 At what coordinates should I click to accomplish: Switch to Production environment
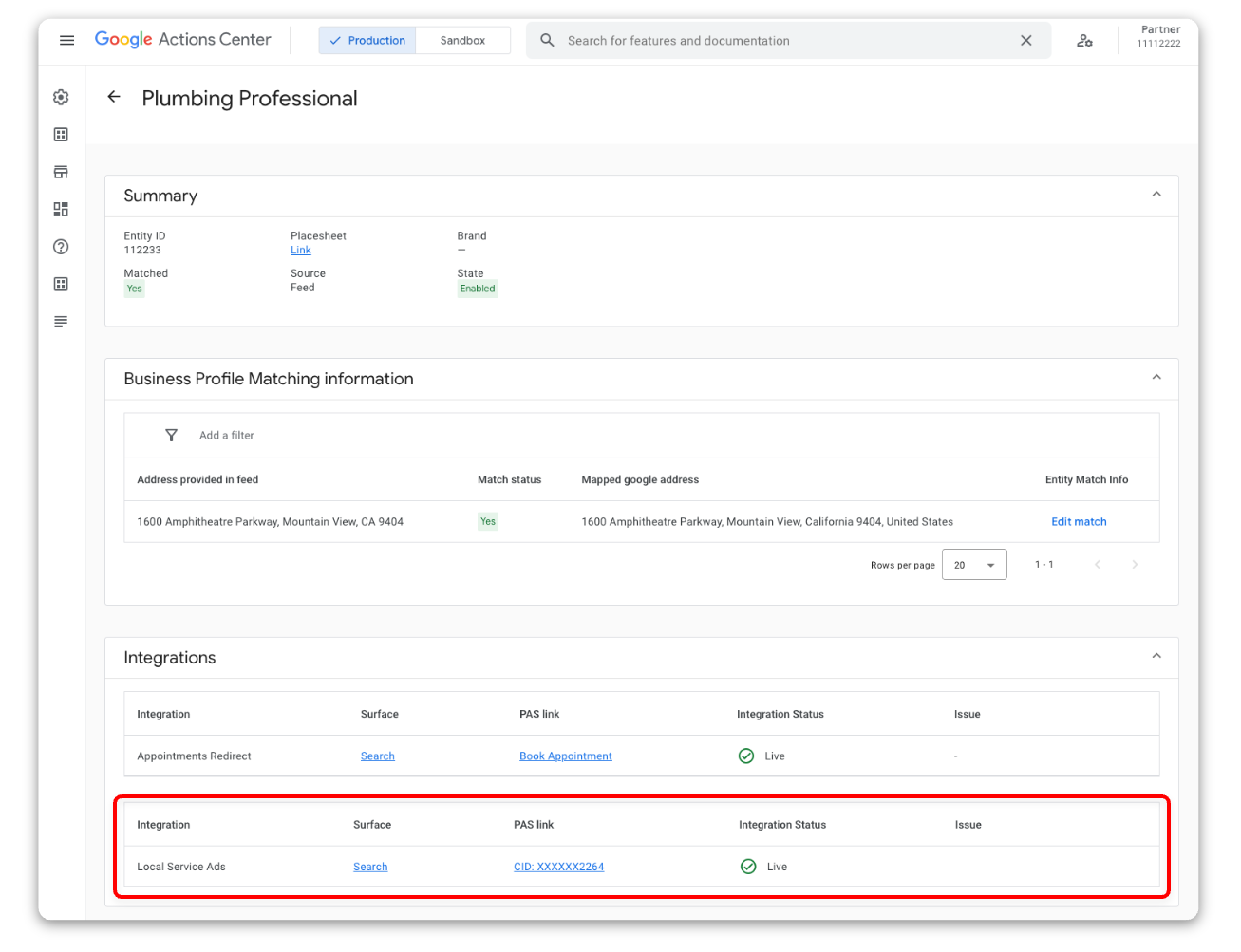tap(367, 40)
